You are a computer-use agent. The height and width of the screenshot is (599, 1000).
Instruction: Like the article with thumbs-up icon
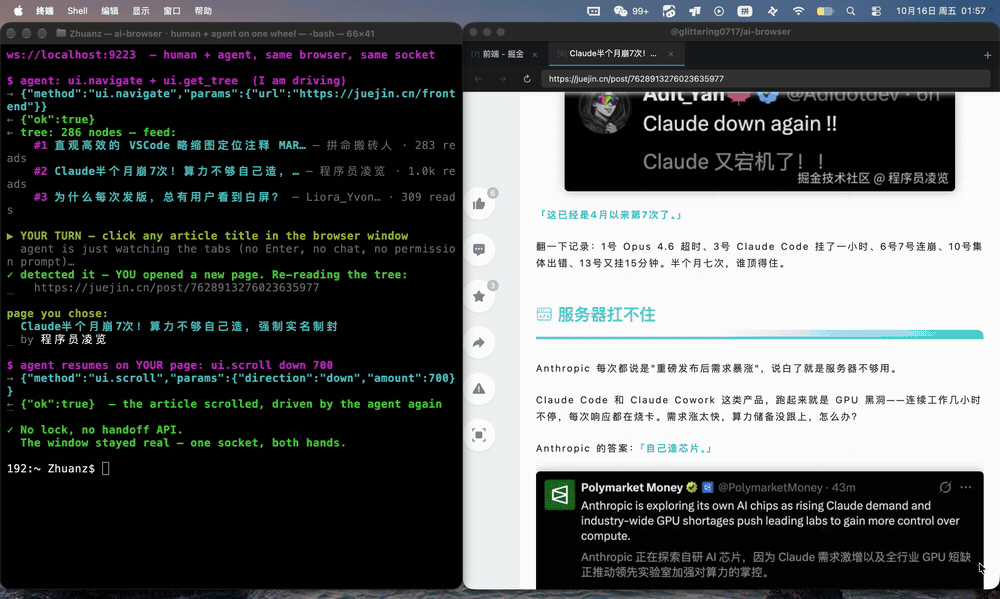click(479, 203)
